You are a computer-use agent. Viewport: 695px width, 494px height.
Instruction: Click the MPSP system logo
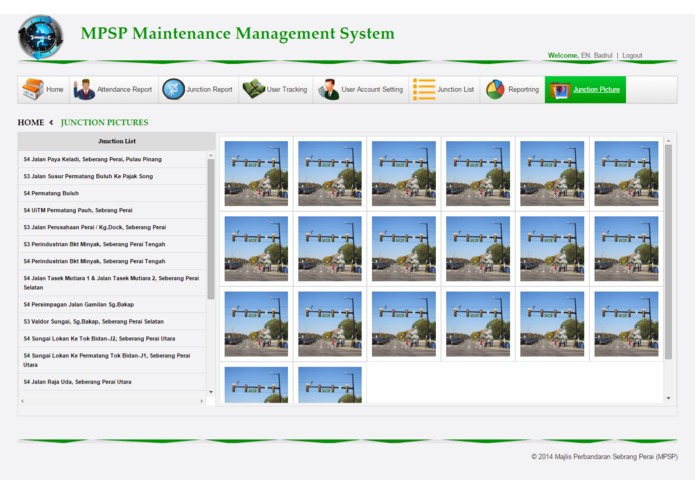40,37
